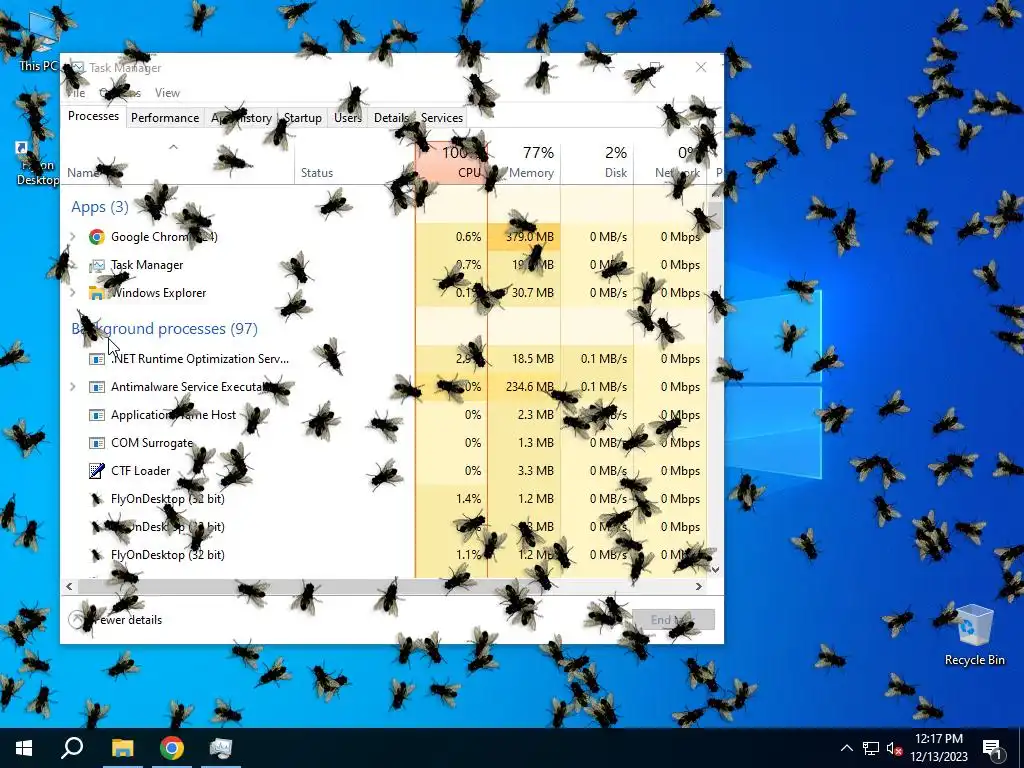Sort processes by the CPU column
Viewport: 1024px width, 768px height.
tap(451, 162)
